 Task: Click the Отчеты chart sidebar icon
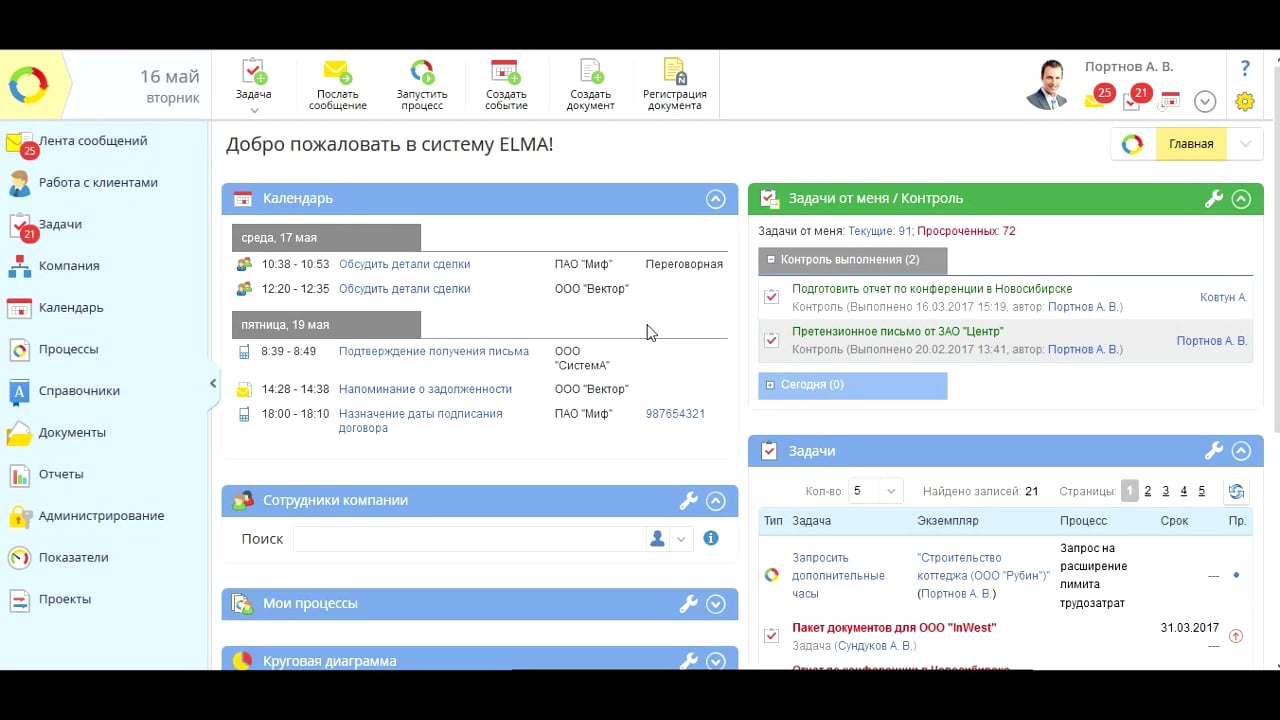[x=19, y=475]
